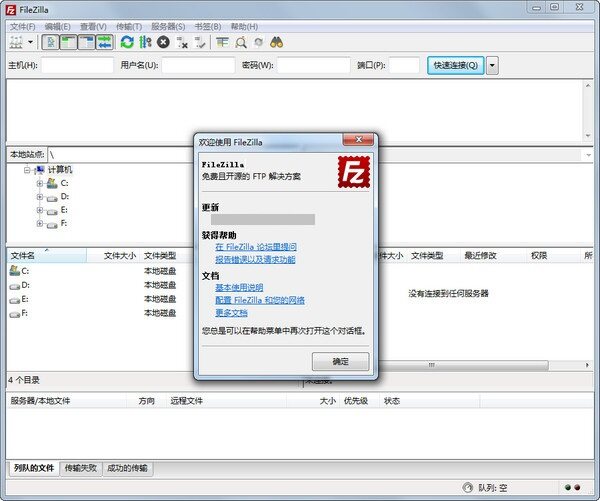
Task: Collapse 计算机 tree node
Action: click(x=27, y=170)
